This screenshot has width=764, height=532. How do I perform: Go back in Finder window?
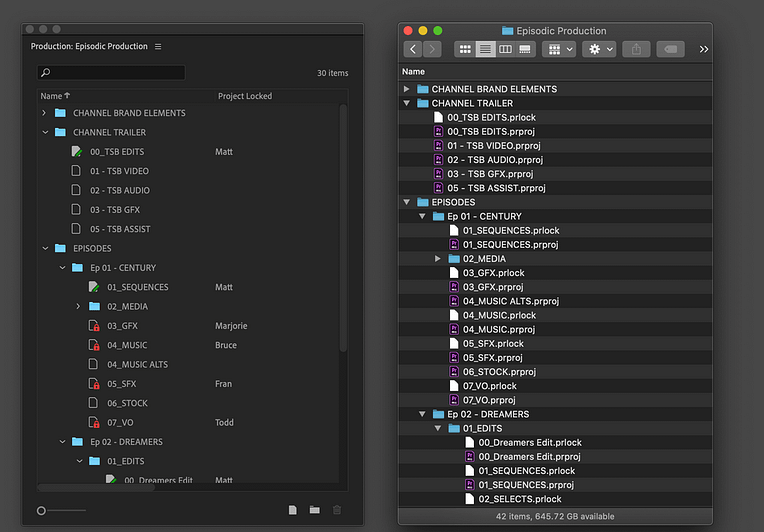pos(413,49)
